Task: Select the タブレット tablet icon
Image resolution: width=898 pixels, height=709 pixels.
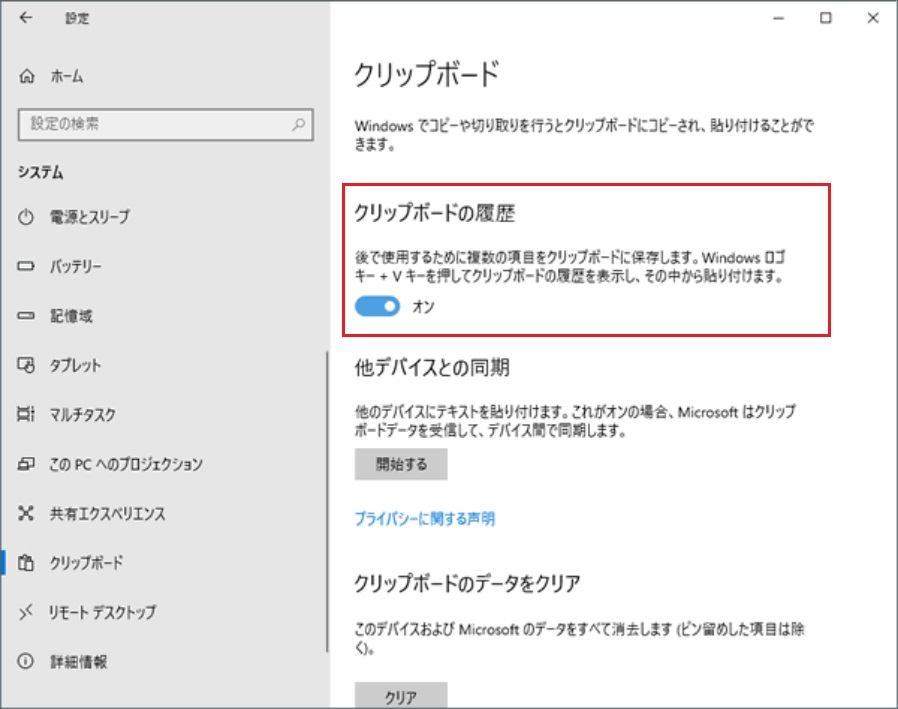Action: [26, 365]
